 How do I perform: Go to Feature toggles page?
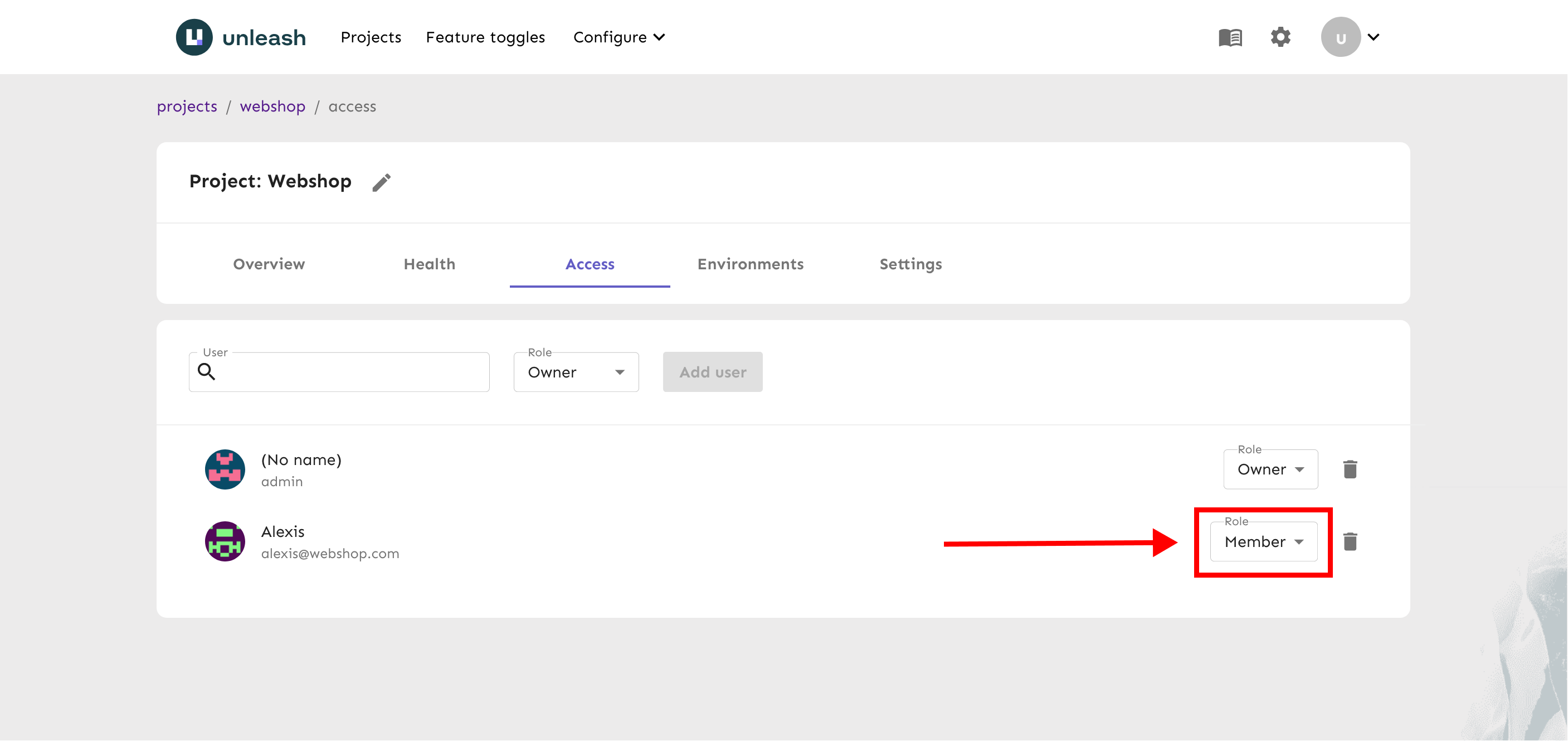click(485, 37)
